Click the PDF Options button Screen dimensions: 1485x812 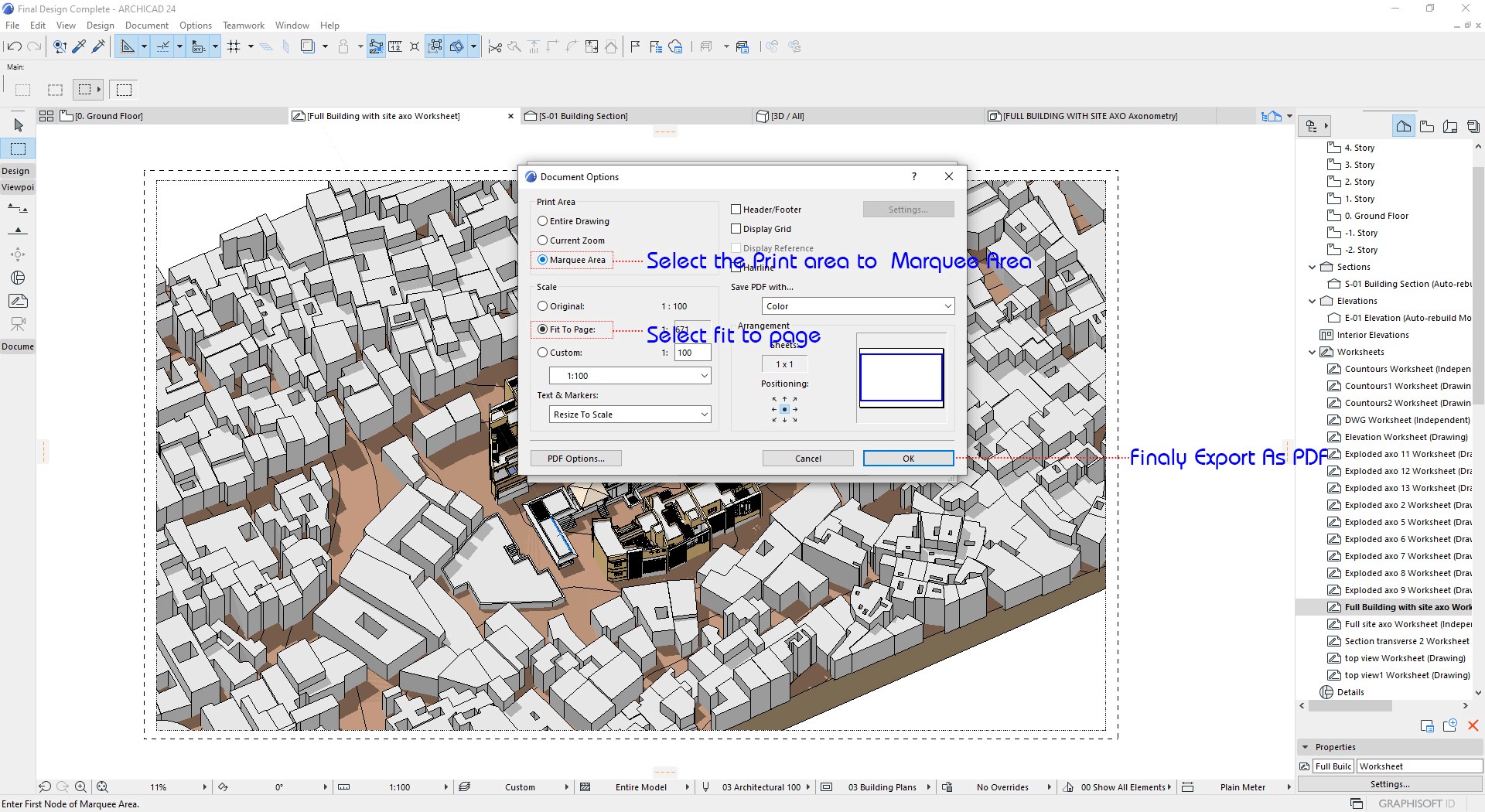[575, 459]
